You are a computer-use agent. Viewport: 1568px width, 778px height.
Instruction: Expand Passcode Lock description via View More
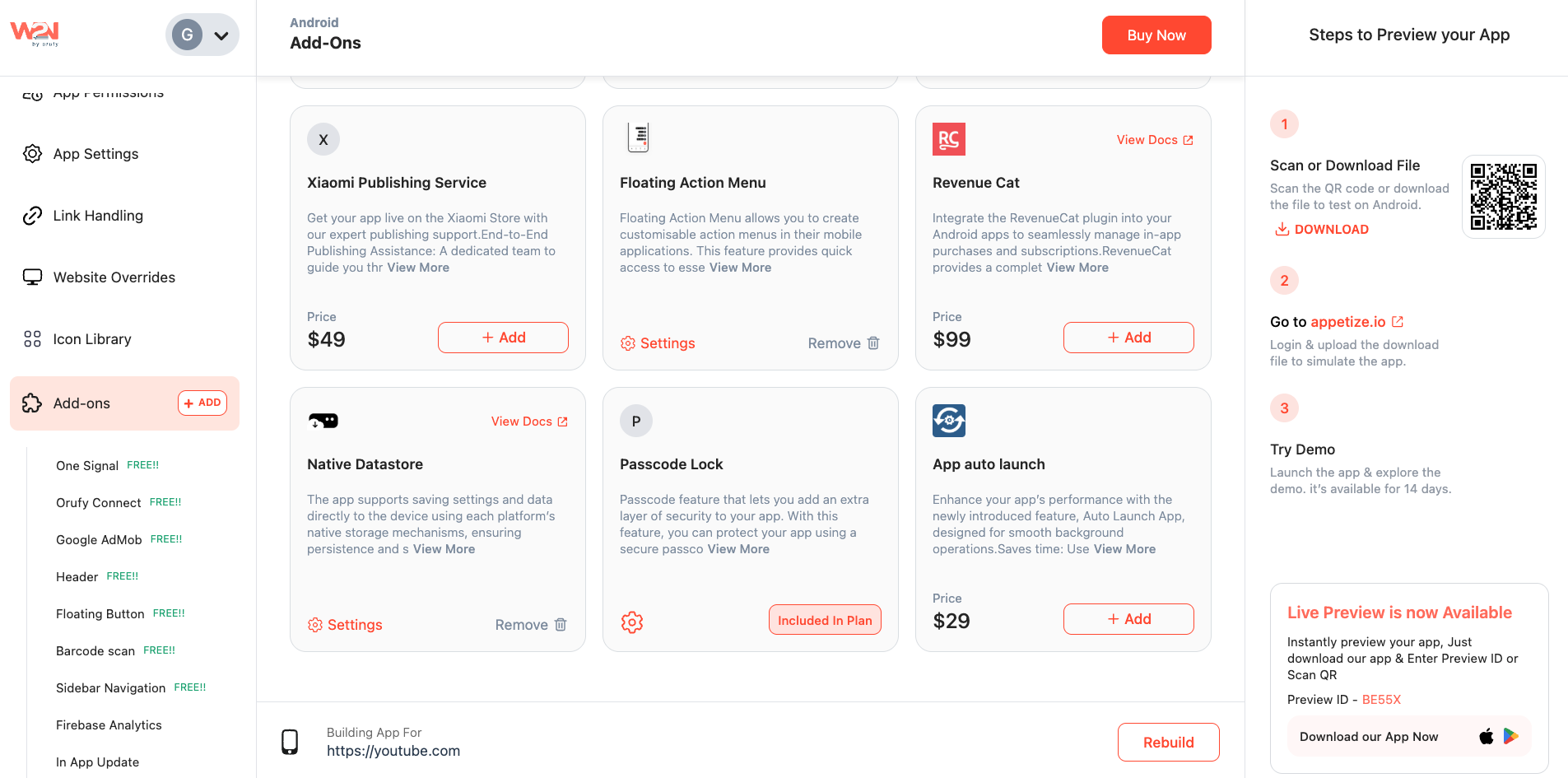738,549
